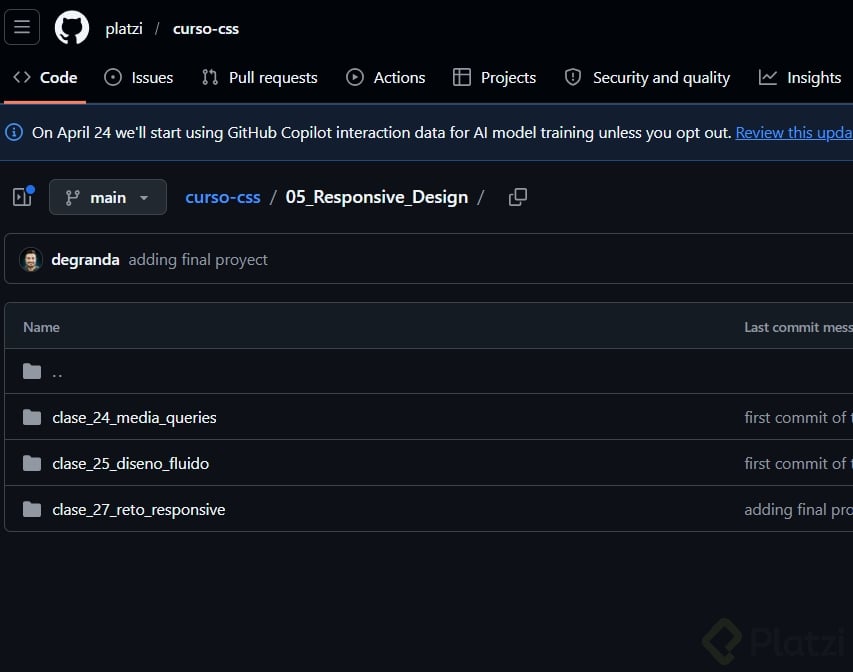
Task: Navigate to curso-css breadcrumb link
Action: click(223, 197)
